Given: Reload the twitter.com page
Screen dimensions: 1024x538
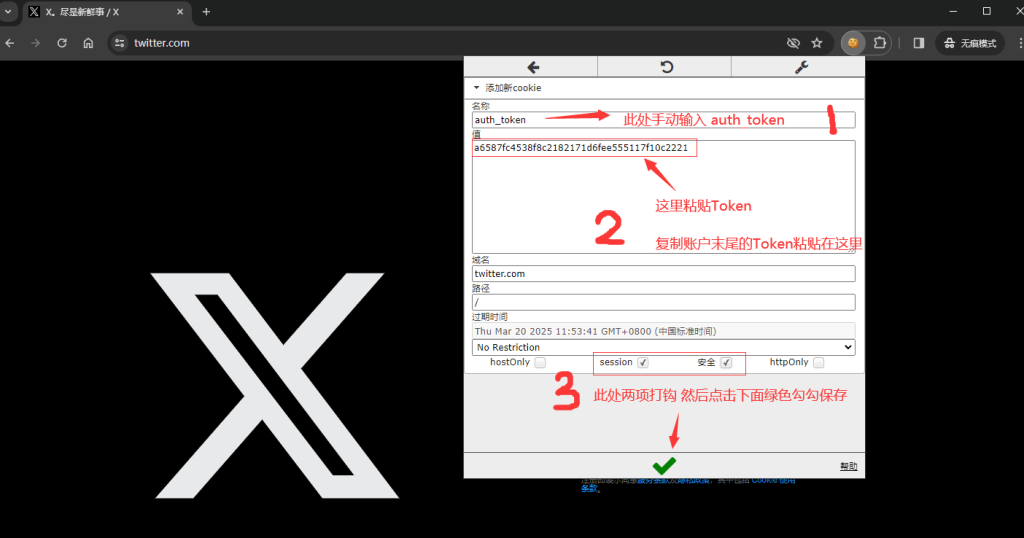Looking at the screenshot, I should (62, 43).
